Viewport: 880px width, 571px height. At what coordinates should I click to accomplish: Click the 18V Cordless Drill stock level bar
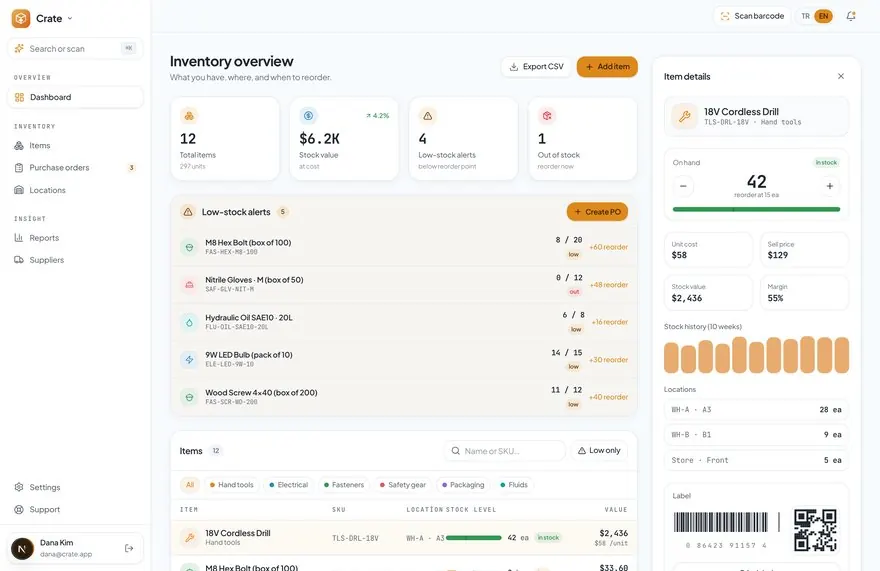click(474, 538)
